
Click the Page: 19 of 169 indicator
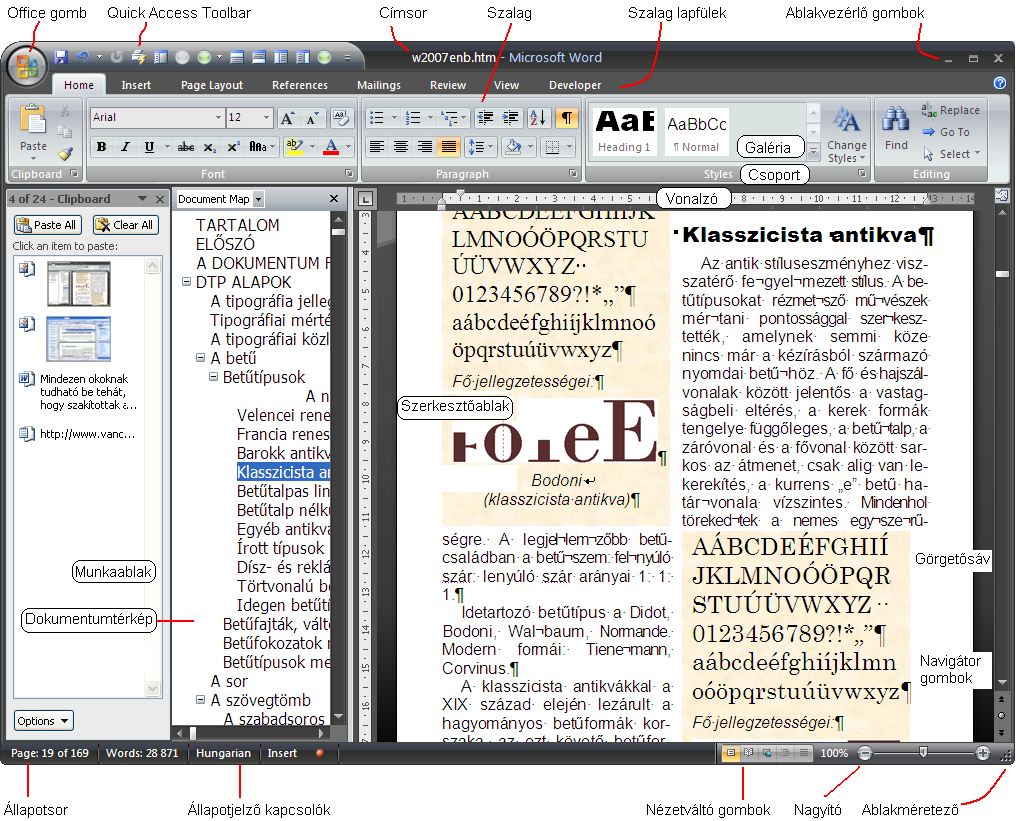pos(50,753)
